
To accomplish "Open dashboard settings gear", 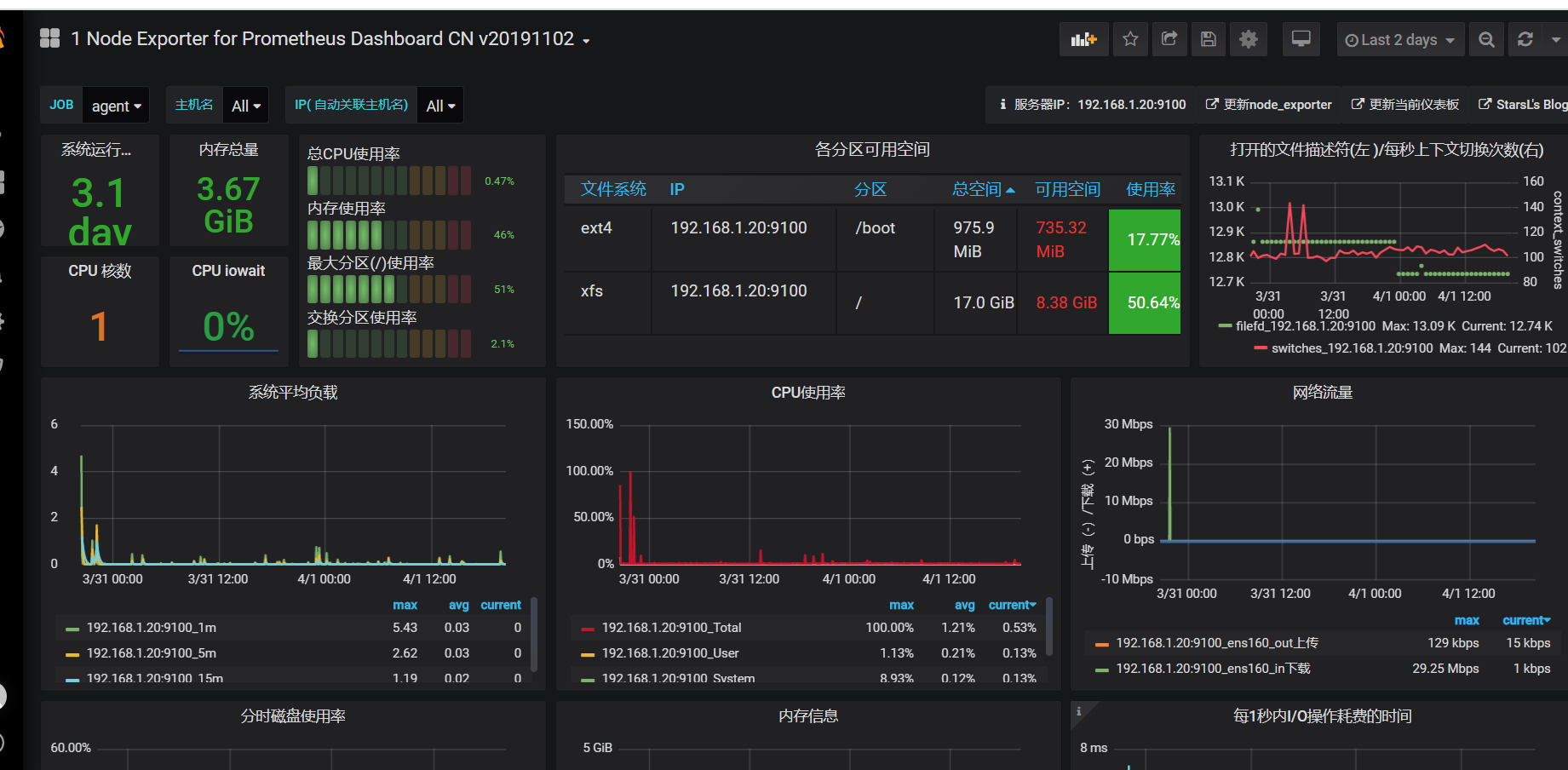I will point(1249,39).
